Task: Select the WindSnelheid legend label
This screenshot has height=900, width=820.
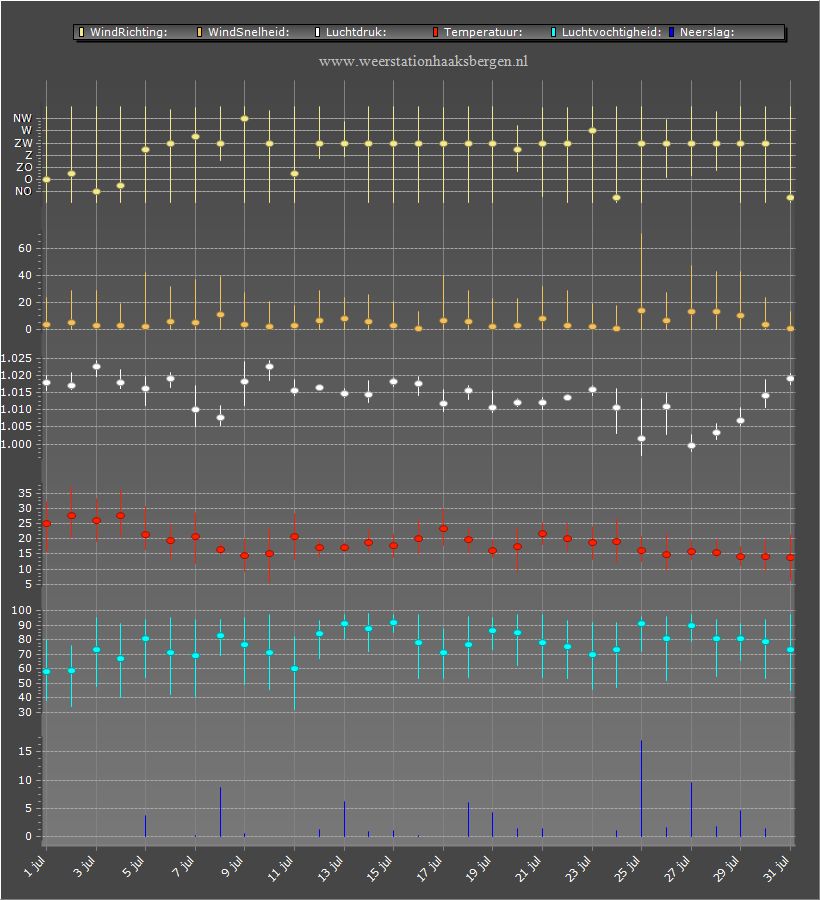Action: click(248, 32)
